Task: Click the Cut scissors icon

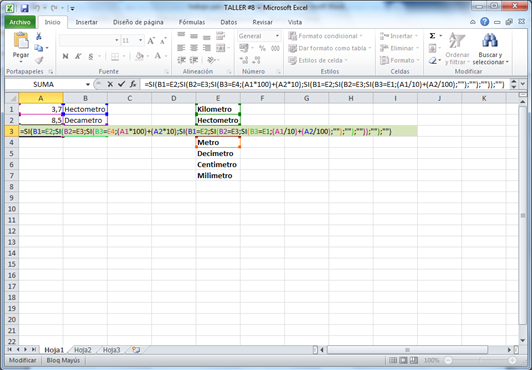Action: [x=39, y=36]
